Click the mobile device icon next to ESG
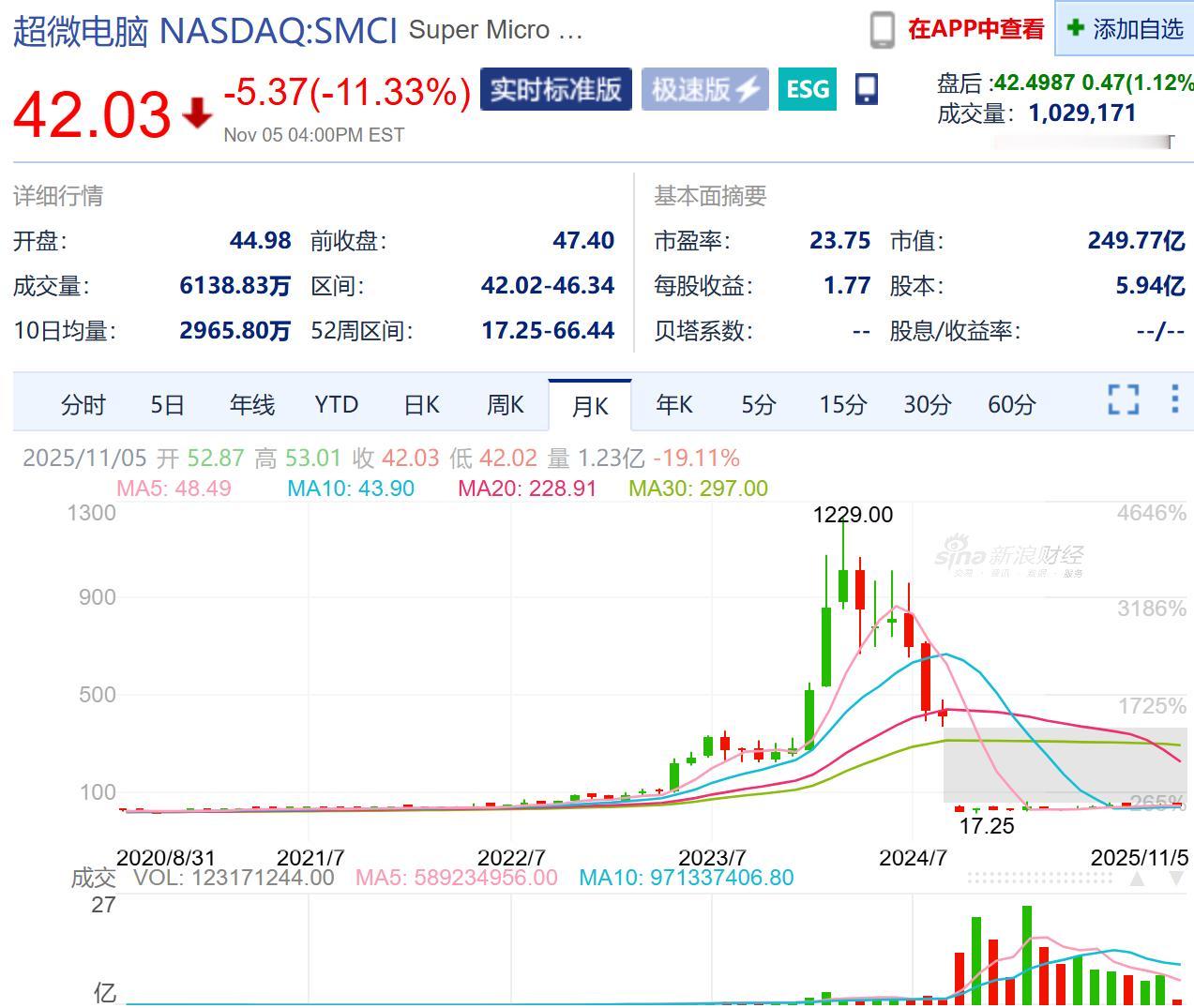Screen dimensions: 1194x1008 tap(866, 88)
